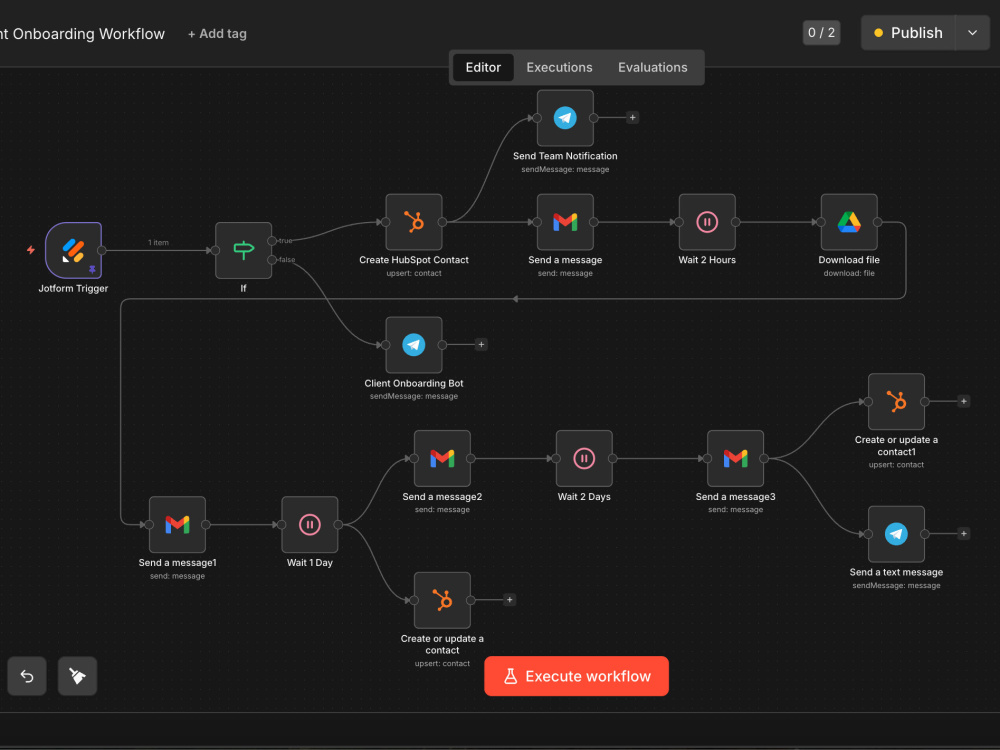Screen dimensions: 1000x750
Task: Click the If node true output connector
Action: (x=272, y=241)
